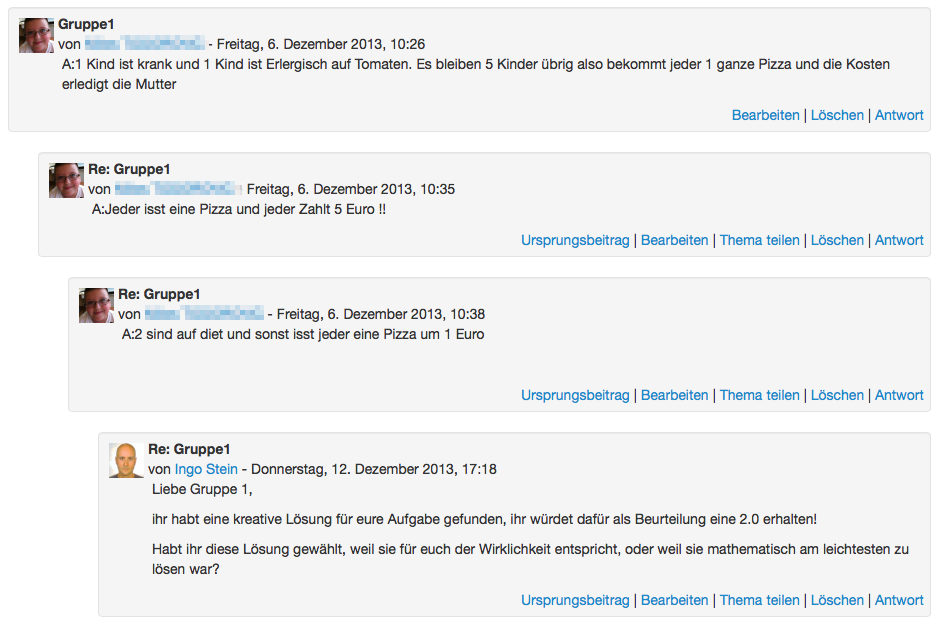Click Löschen on Ingo Stein's reply
940x629 pixels.
pos(837,600)
